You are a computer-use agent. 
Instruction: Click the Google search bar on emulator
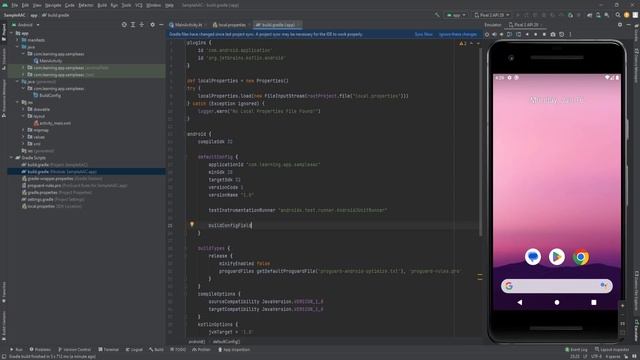pyautogui.click(x=557, y=286)
